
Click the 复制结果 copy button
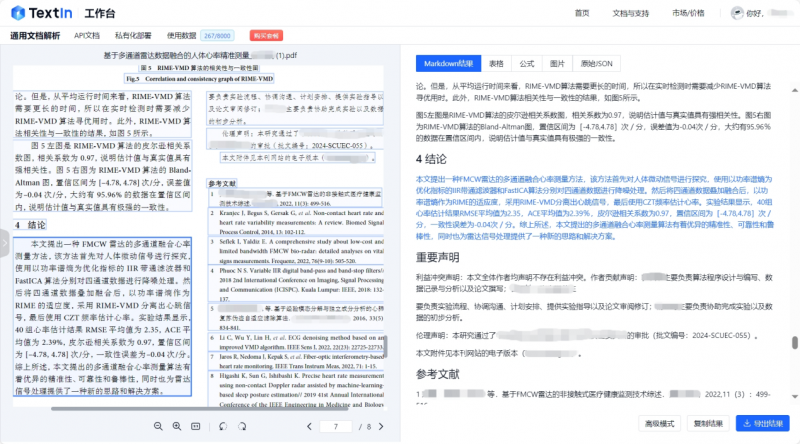coord(709,423)
